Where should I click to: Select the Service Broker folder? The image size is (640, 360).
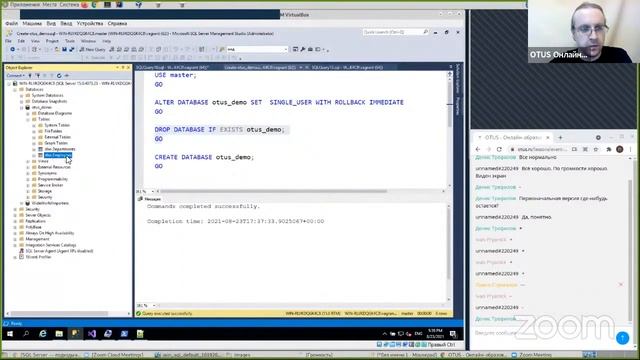click(x=51, y=185)
